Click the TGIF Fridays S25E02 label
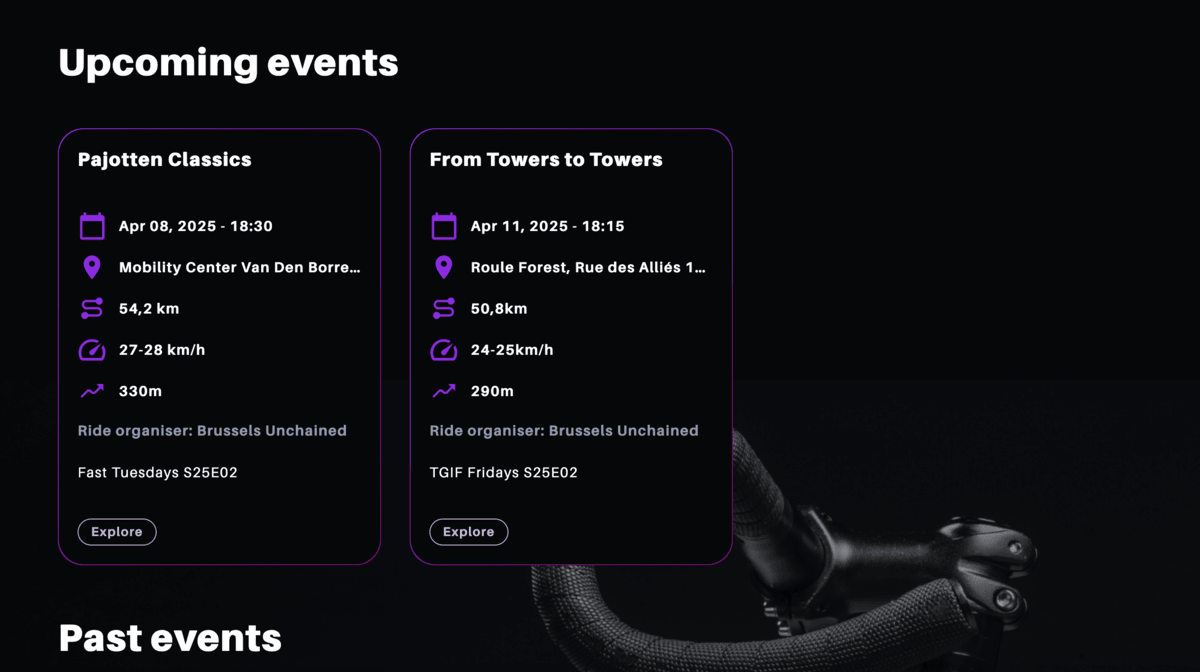This screenshot has width=1200, height=672. click(x=504, y=472)
